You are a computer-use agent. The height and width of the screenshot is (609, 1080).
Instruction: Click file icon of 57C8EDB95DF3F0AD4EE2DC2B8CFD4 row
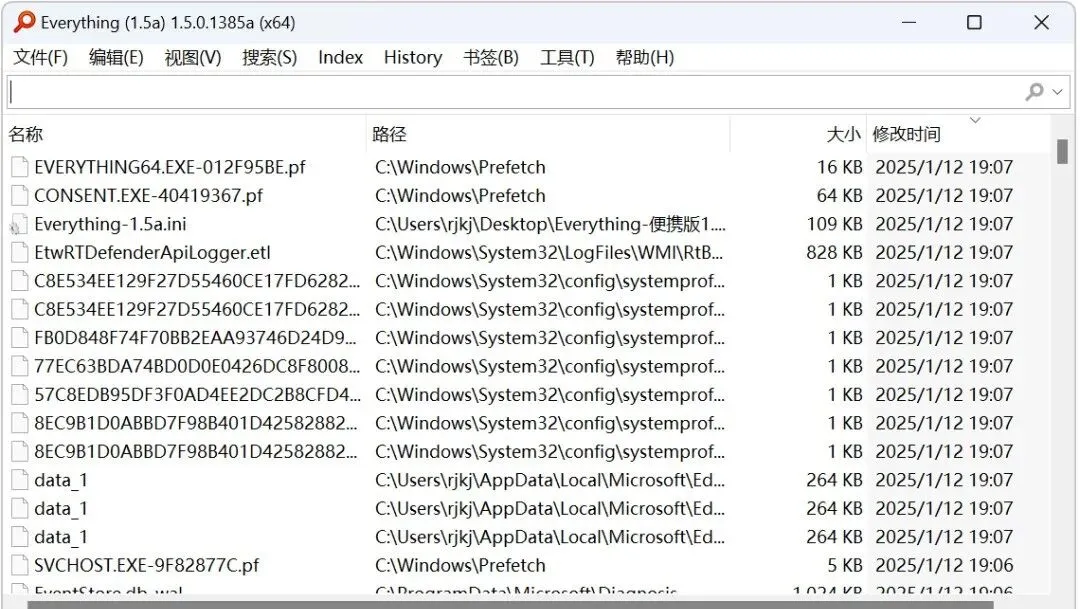click(x=20, y=395)
